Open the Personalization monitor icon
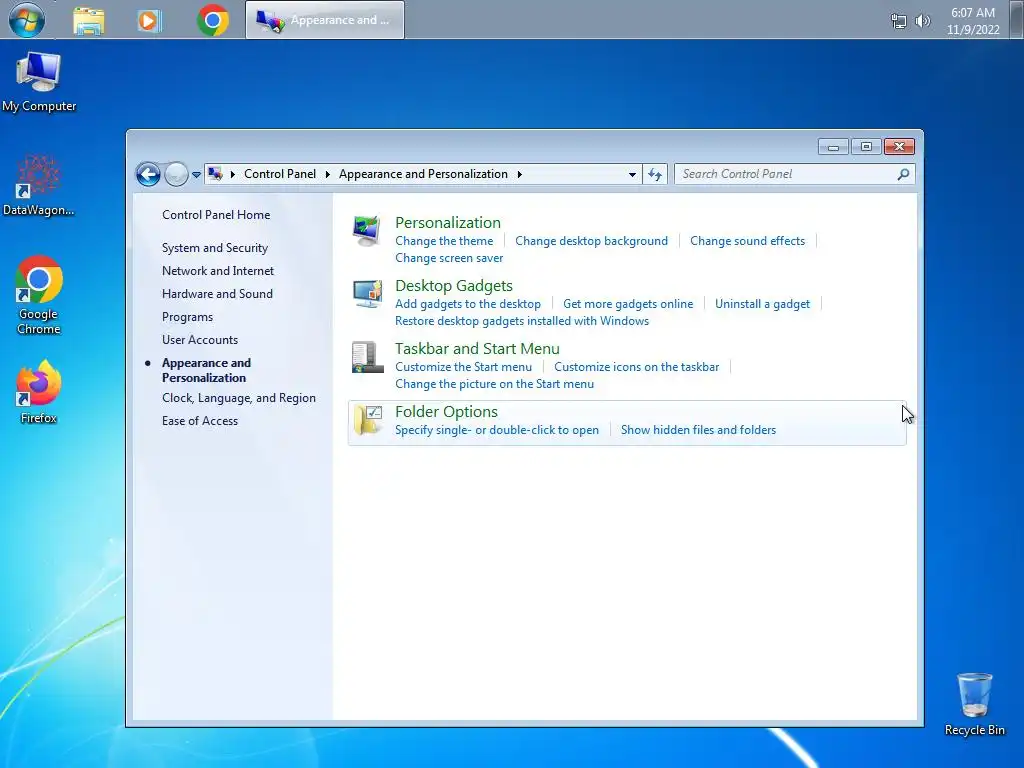 coord(366,231)
